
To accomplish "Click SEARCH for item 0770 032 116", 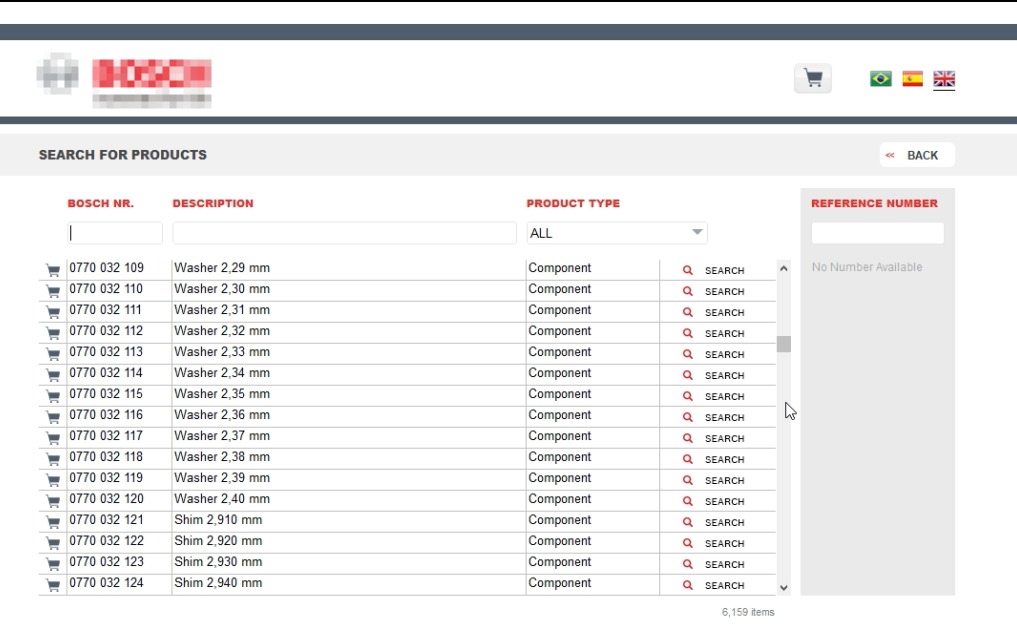I will [714, 418].
